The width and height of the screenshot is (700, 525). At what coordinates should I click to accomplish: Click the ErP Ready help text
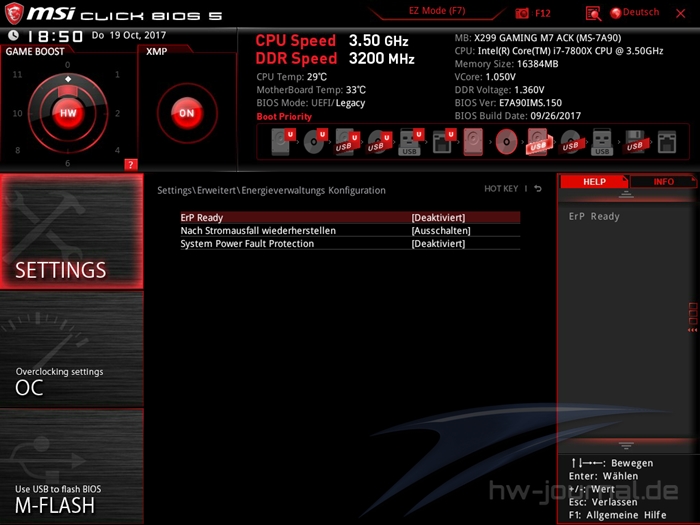tap(594, 217)
